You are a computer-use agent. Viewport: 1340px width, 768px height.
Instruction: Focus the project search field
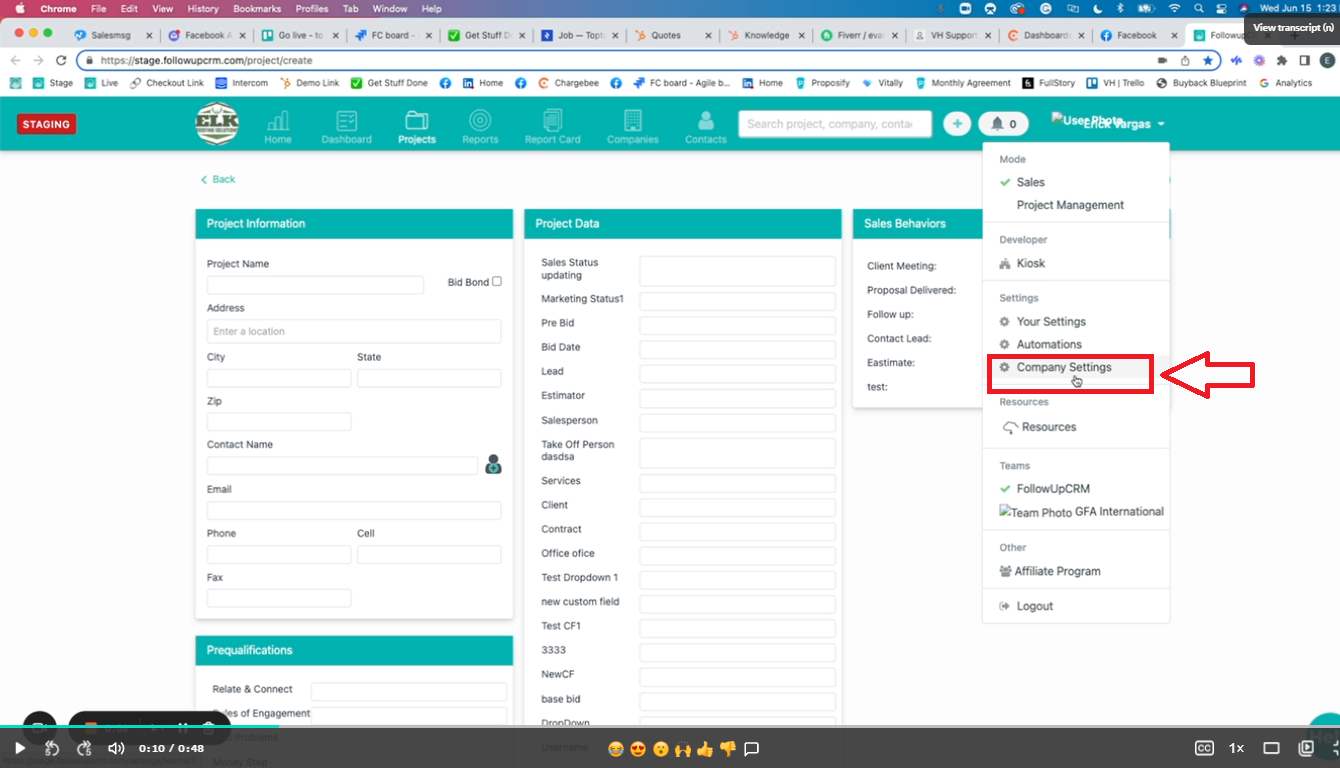pos(835,124)
